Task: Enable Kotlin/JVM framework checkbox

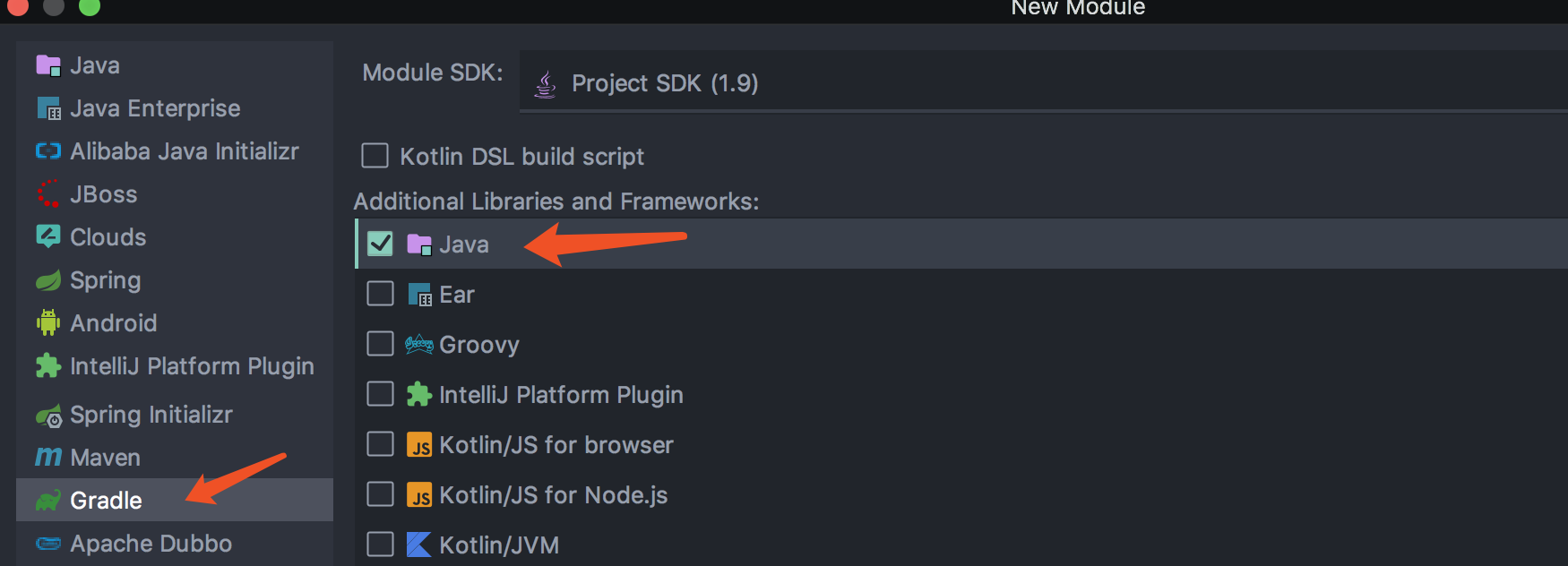Action: 380,545
